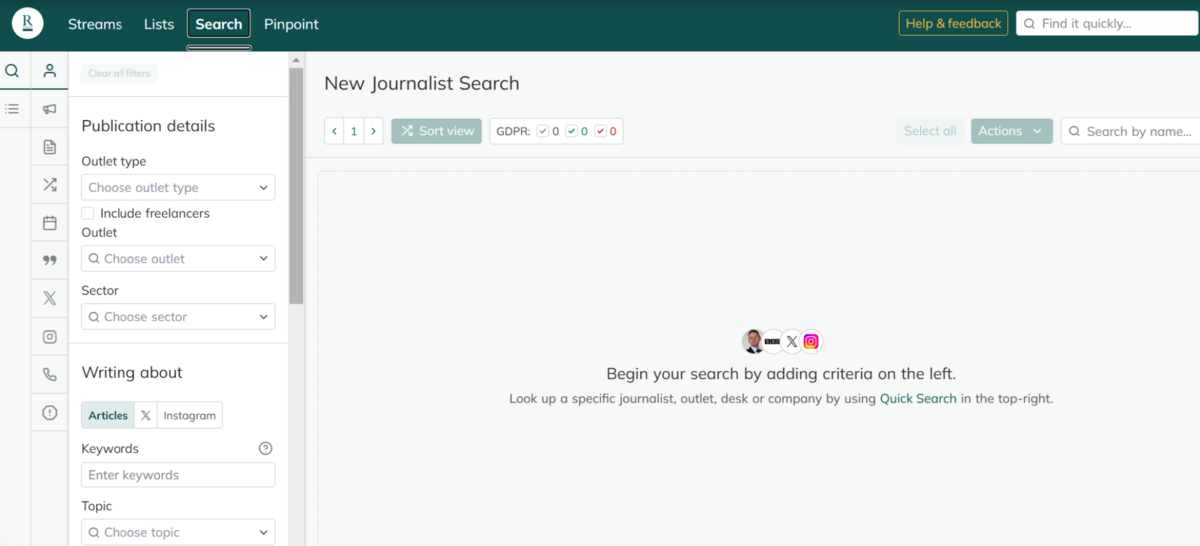Image resolution: width=1200 pixels, height=546 pixels.
Task: Open the Choose sector dropdown
Action: tap(178, 317)
